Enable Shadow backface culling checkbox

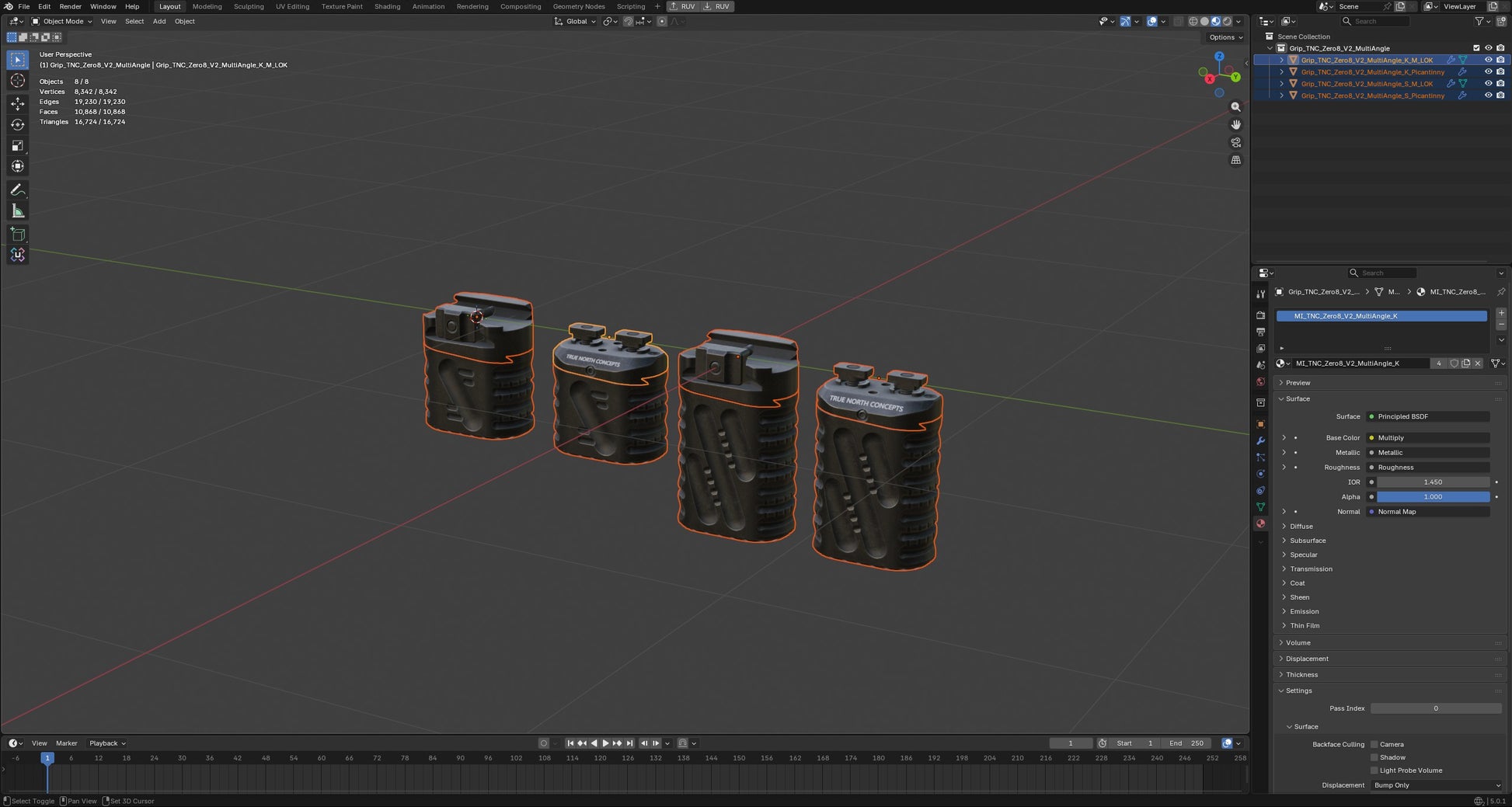pos(1374,757)
